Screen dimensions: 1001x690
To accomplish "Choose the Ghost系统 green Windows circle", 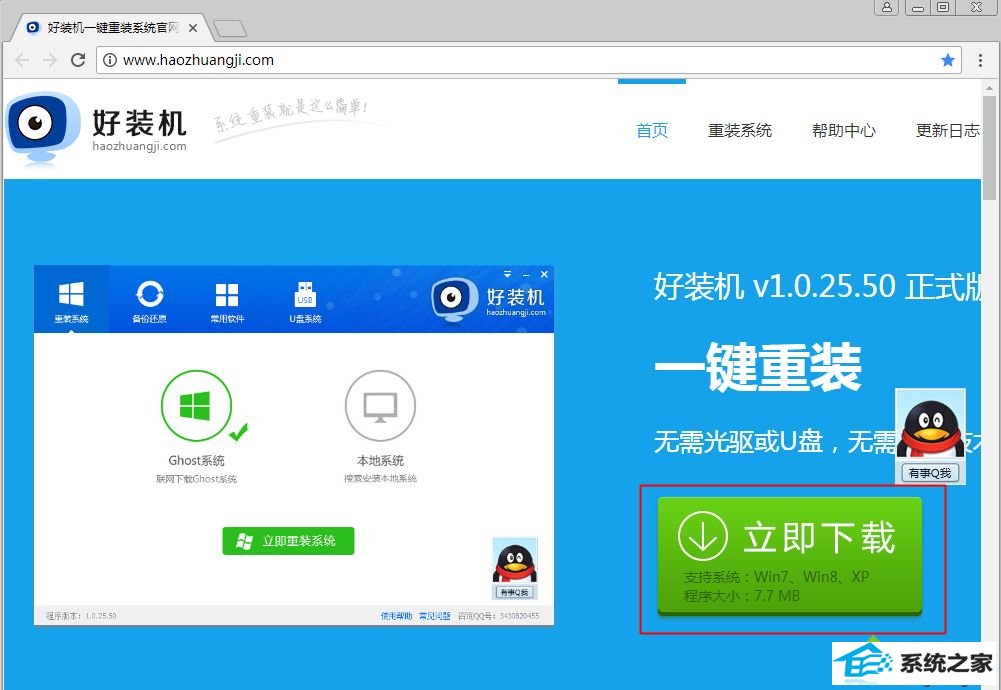I will coord(196,405).
